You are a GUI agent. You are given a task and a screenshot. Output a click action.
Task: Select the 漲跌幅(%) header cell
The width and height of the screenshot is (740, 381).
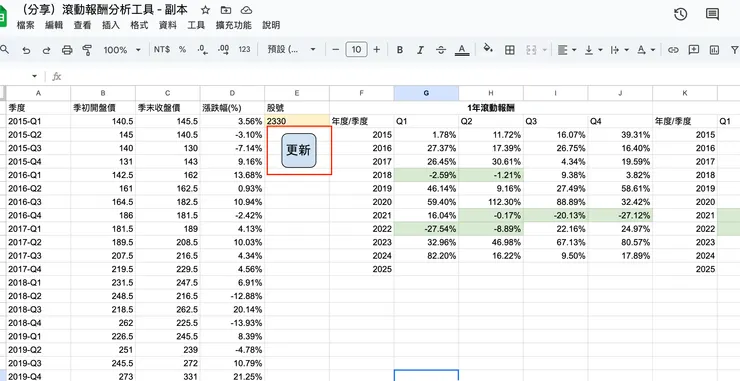tap(232, 108)
